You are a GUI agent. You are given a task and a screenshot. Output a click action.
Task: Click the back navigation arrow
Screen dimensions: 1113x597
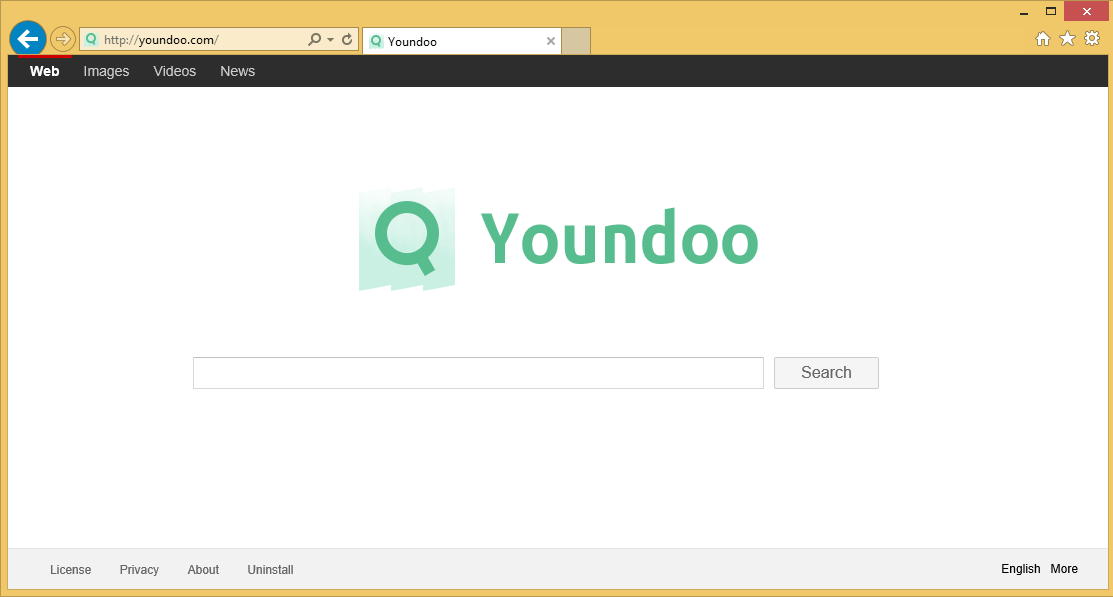[27, 38]
